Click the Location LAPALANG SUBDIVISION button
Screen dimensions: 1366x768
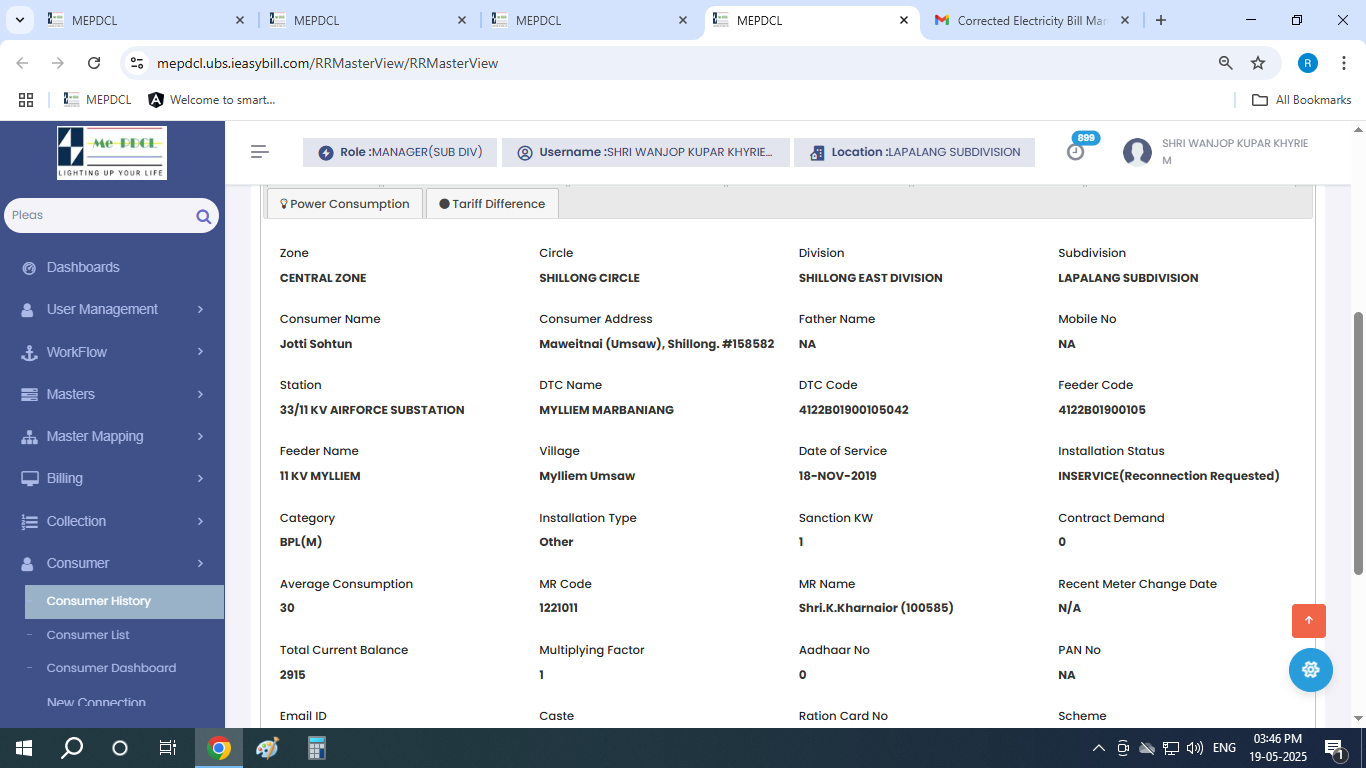914,152
